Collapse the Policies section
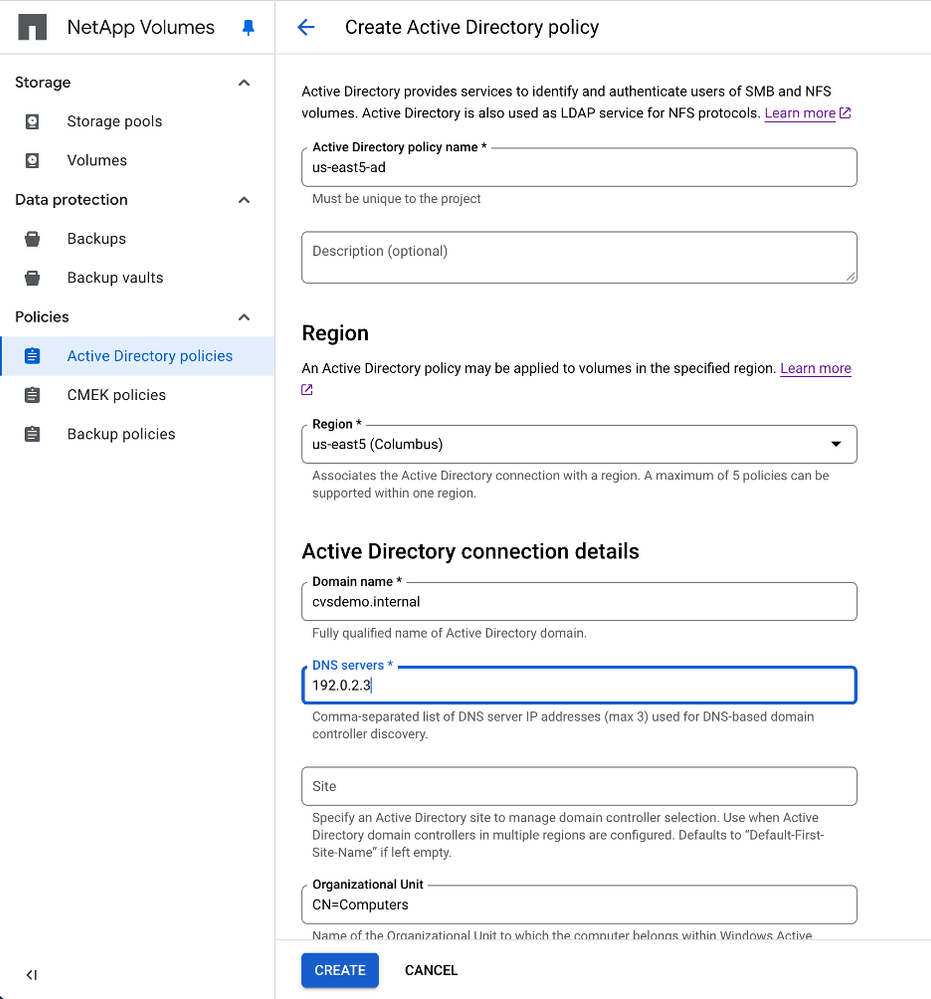 (244, 317)
